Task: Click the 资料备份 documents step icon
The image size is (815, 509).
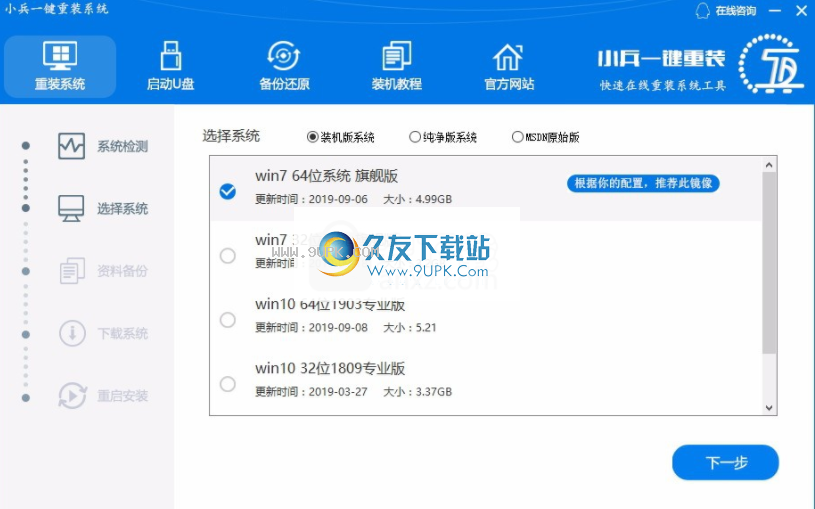Action: (72, 271)
